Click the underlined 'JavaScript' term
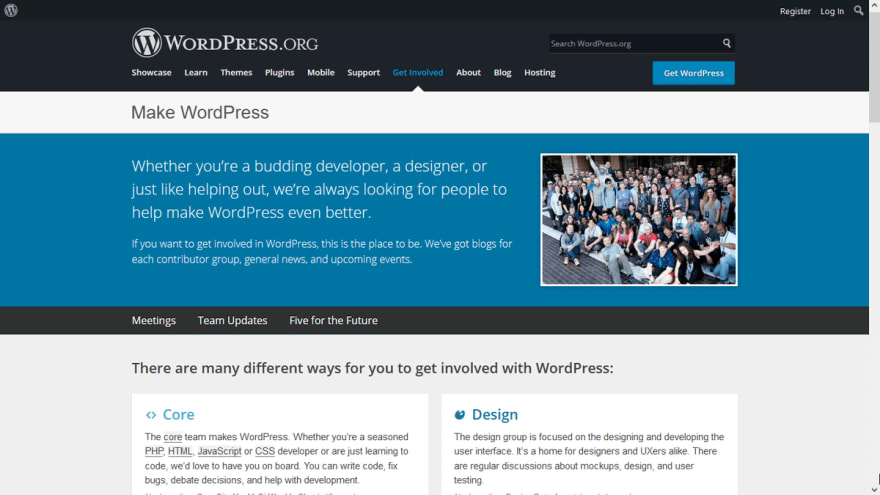The height and width of the screenshot is (495, 880). (219, 451)
